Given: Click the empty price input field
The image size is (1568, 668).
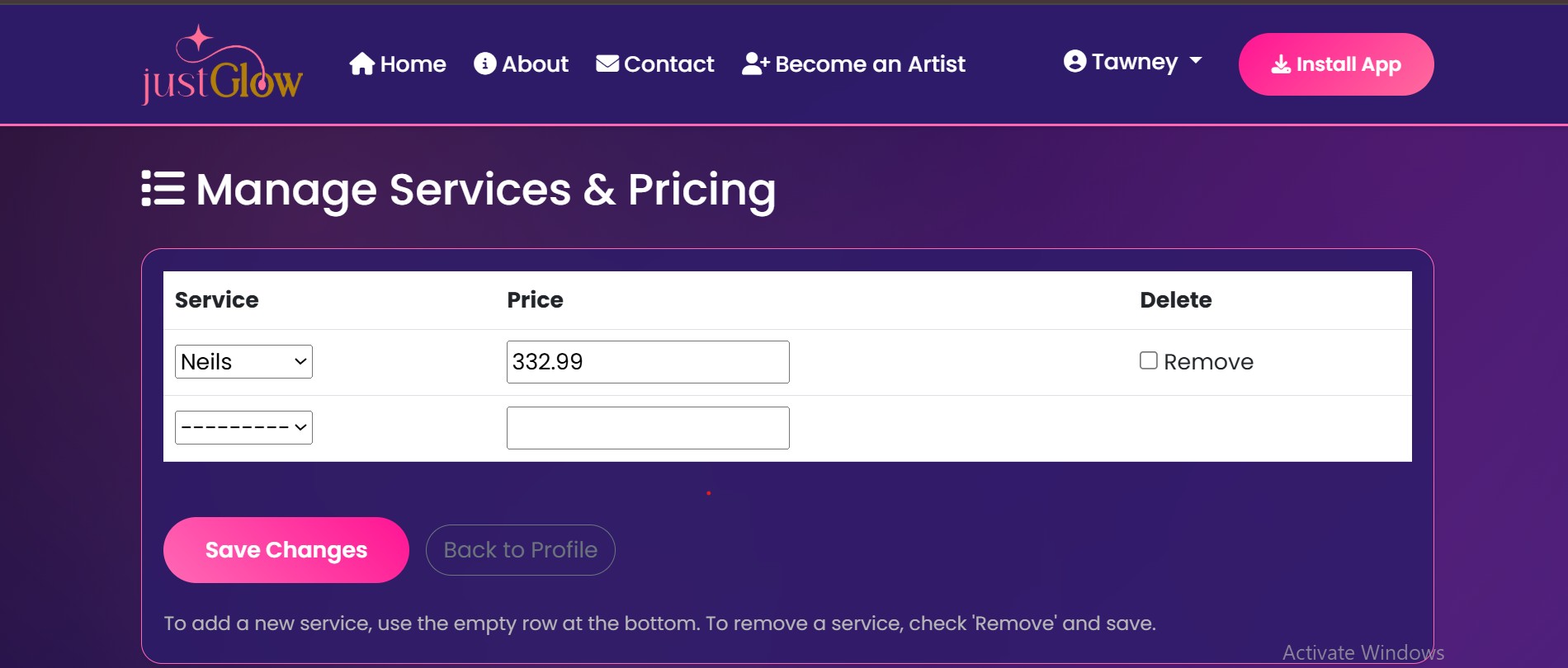Looking at the screenshot, I should coord(647,428).
